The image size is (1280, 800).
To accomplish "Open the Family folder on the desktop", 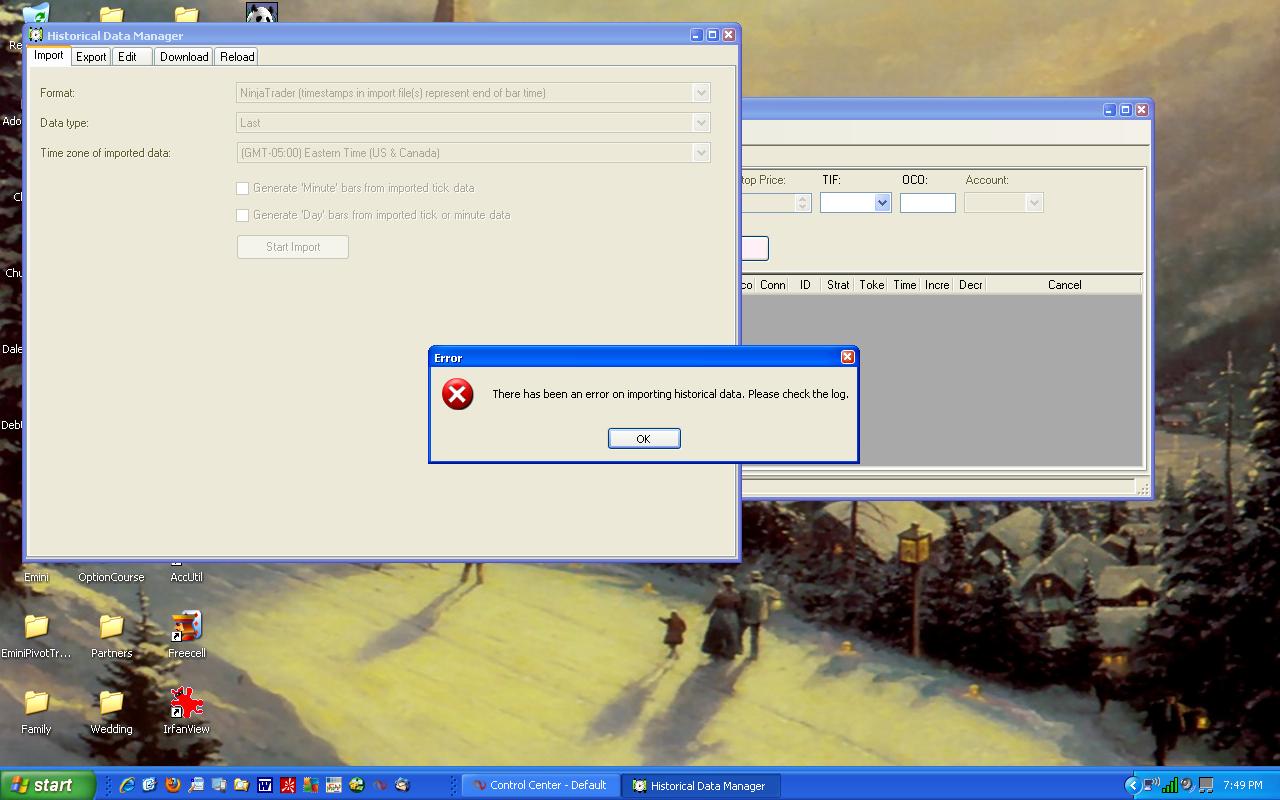I will point(36,711).
